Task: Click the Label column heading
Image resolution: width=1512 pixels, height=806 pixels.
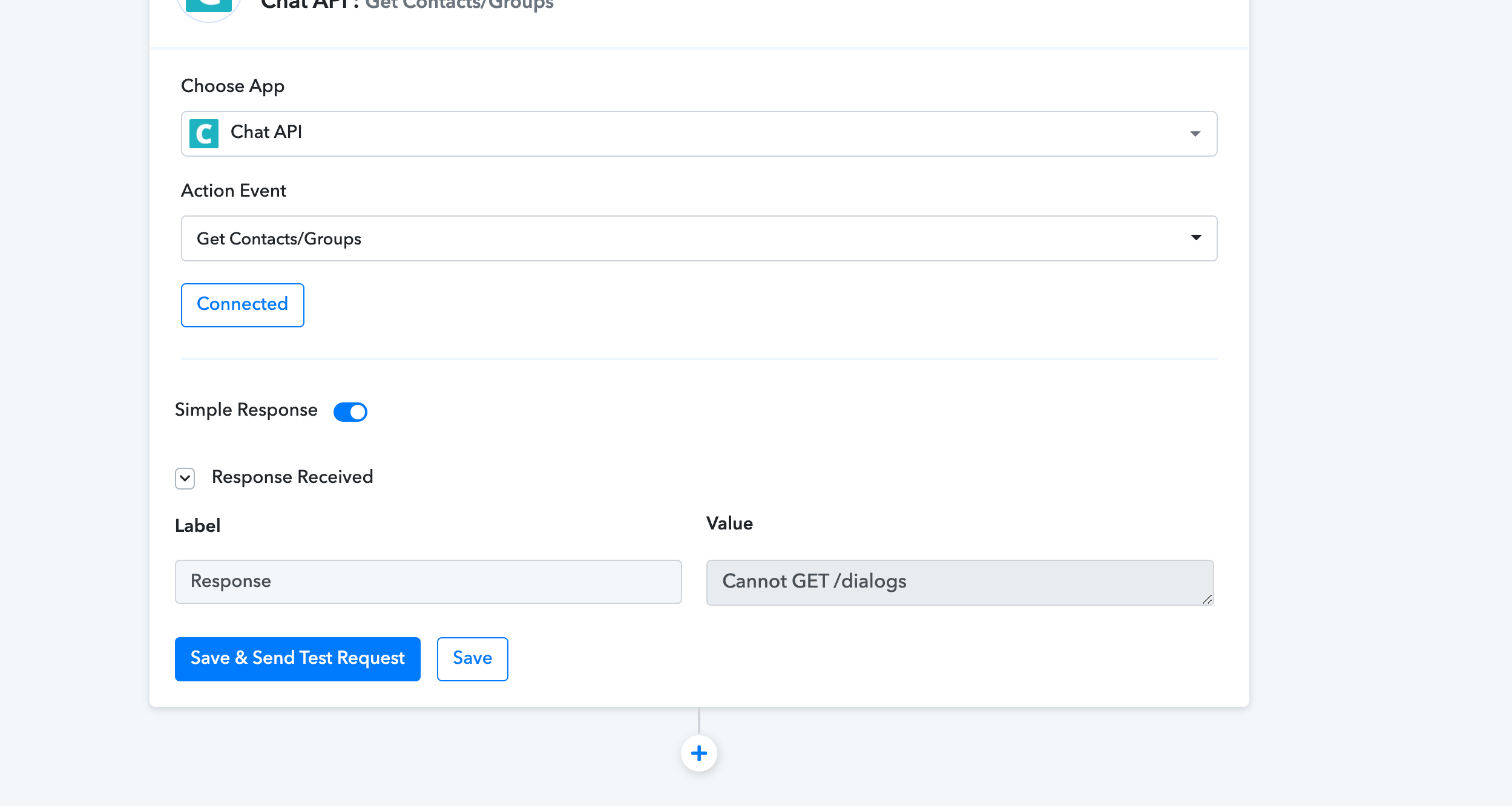Action: coord(197,525)
